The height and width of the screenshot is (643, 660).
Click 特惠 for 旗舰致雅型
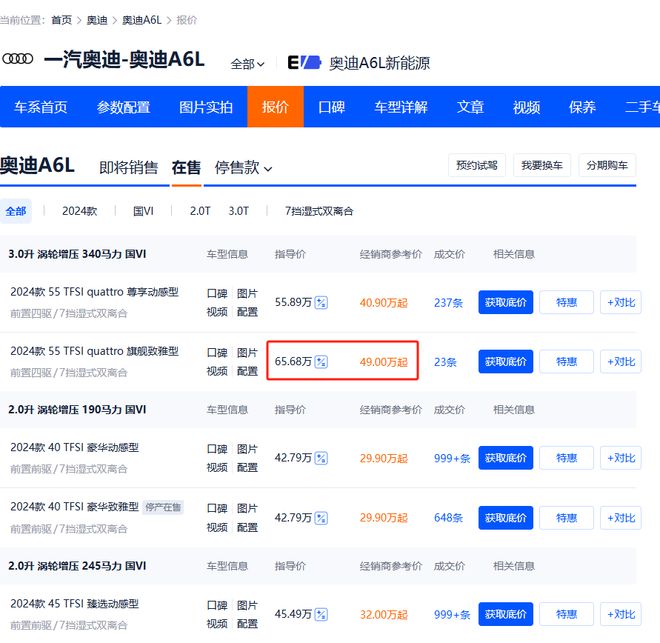pyautogui.click(x=567, y=361)
